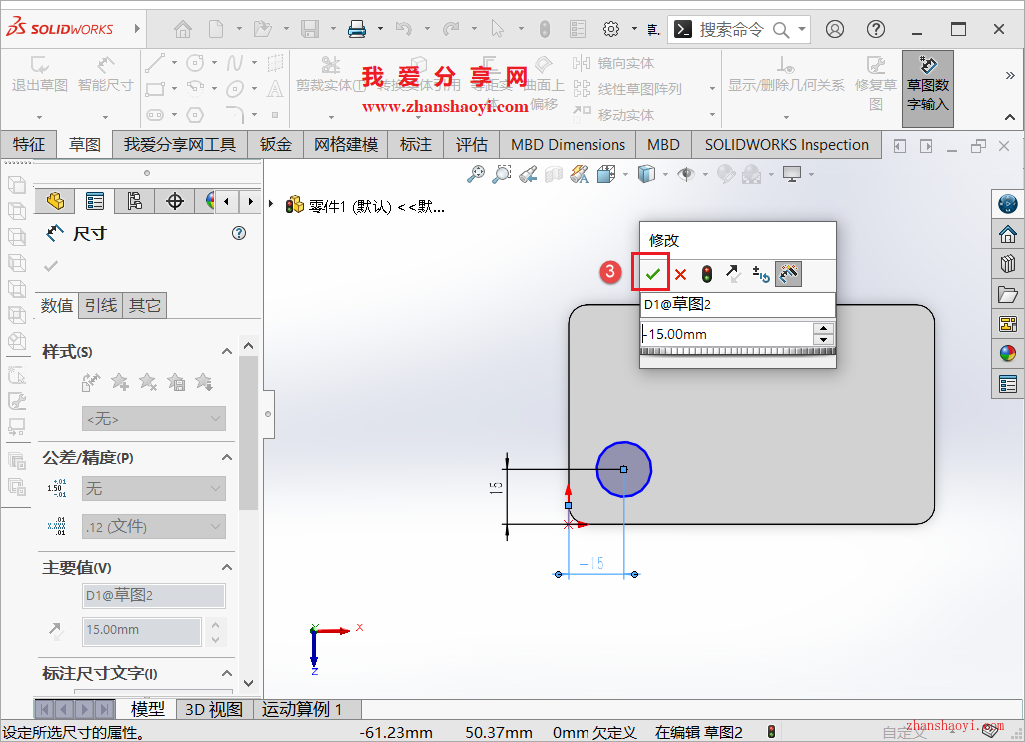Open the 样式 style dropdown showing <无>
Screen dimensions: 1025x742
click(153, 418)
